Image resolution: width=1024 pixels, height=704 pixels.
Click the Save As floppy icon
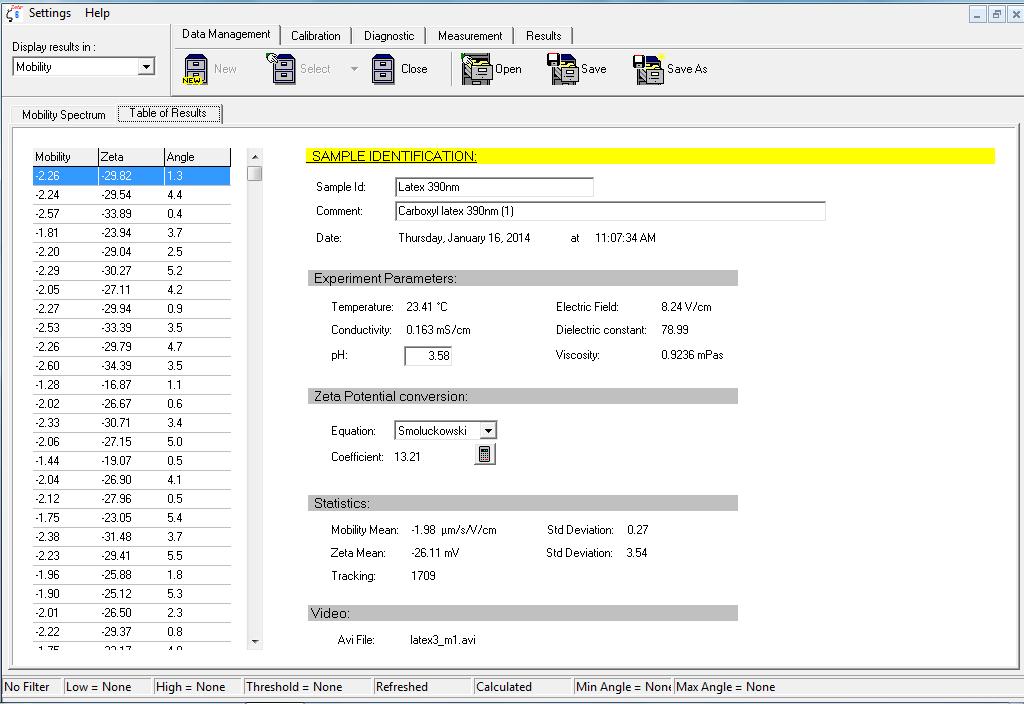[x=649, y=69]
